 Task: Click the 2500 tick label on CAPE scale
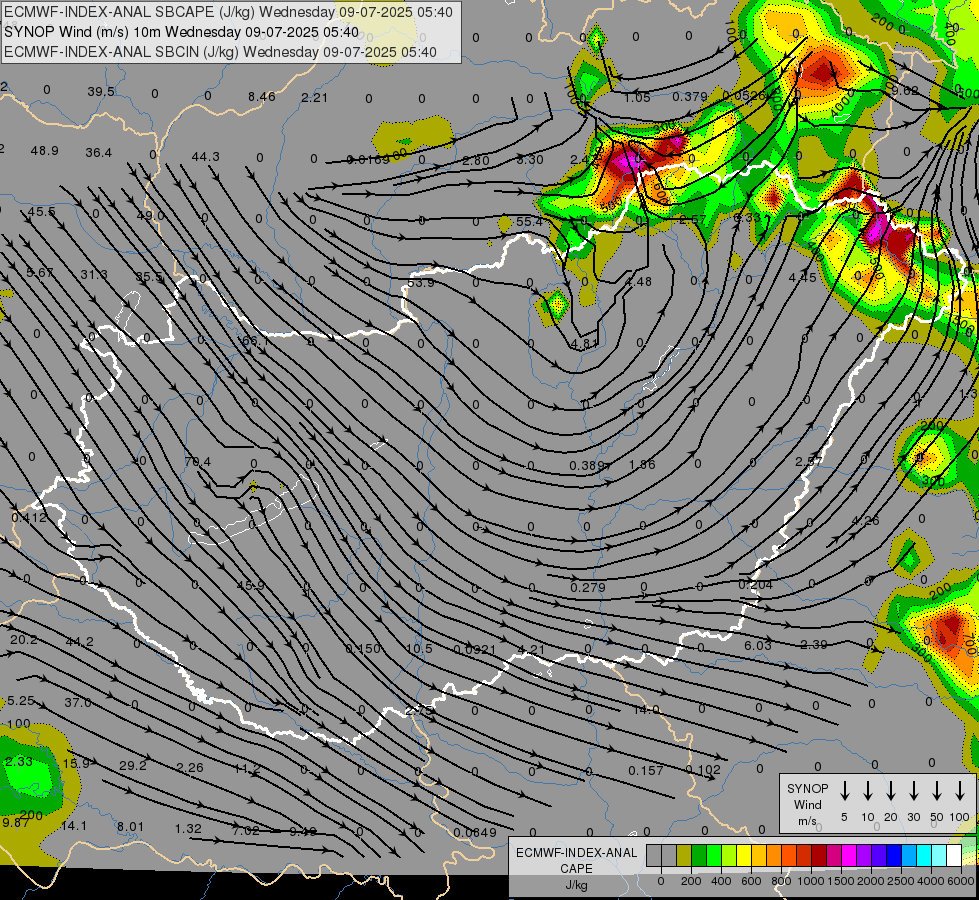(x=901, y=881)
